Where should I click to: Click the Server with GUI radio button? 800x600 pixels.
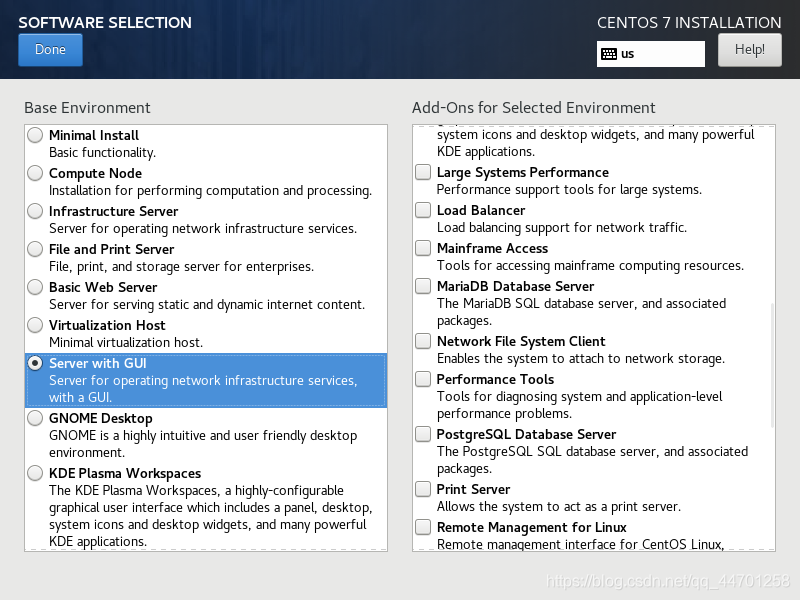tap(35, 363)
